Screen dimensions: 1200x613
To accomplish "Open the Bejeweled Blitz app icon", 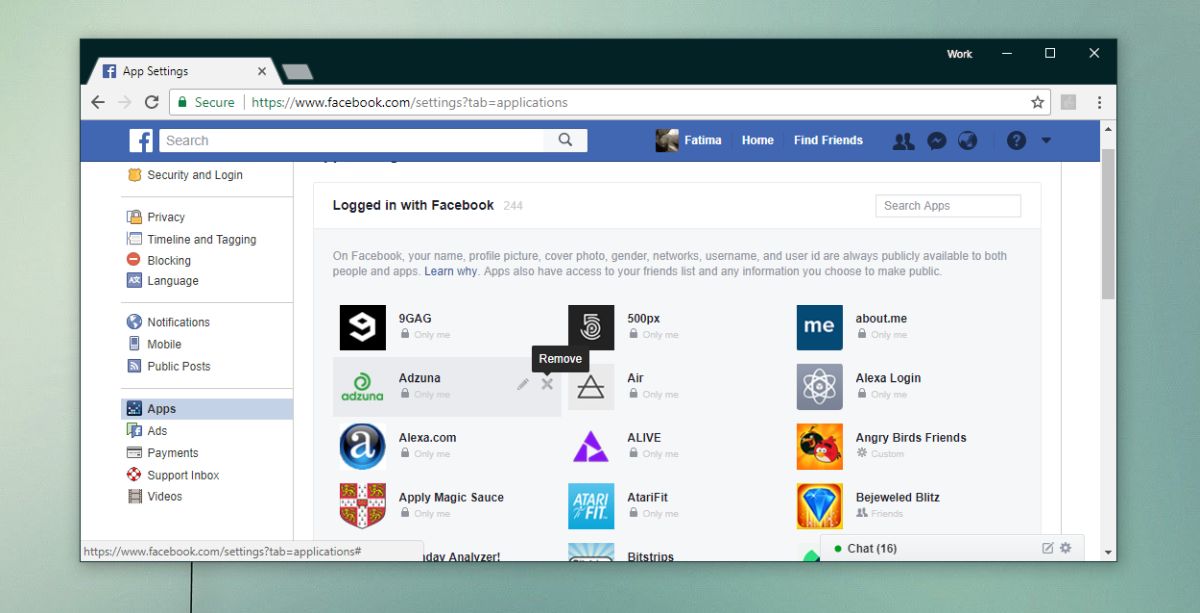I will (x=819, y=506).
